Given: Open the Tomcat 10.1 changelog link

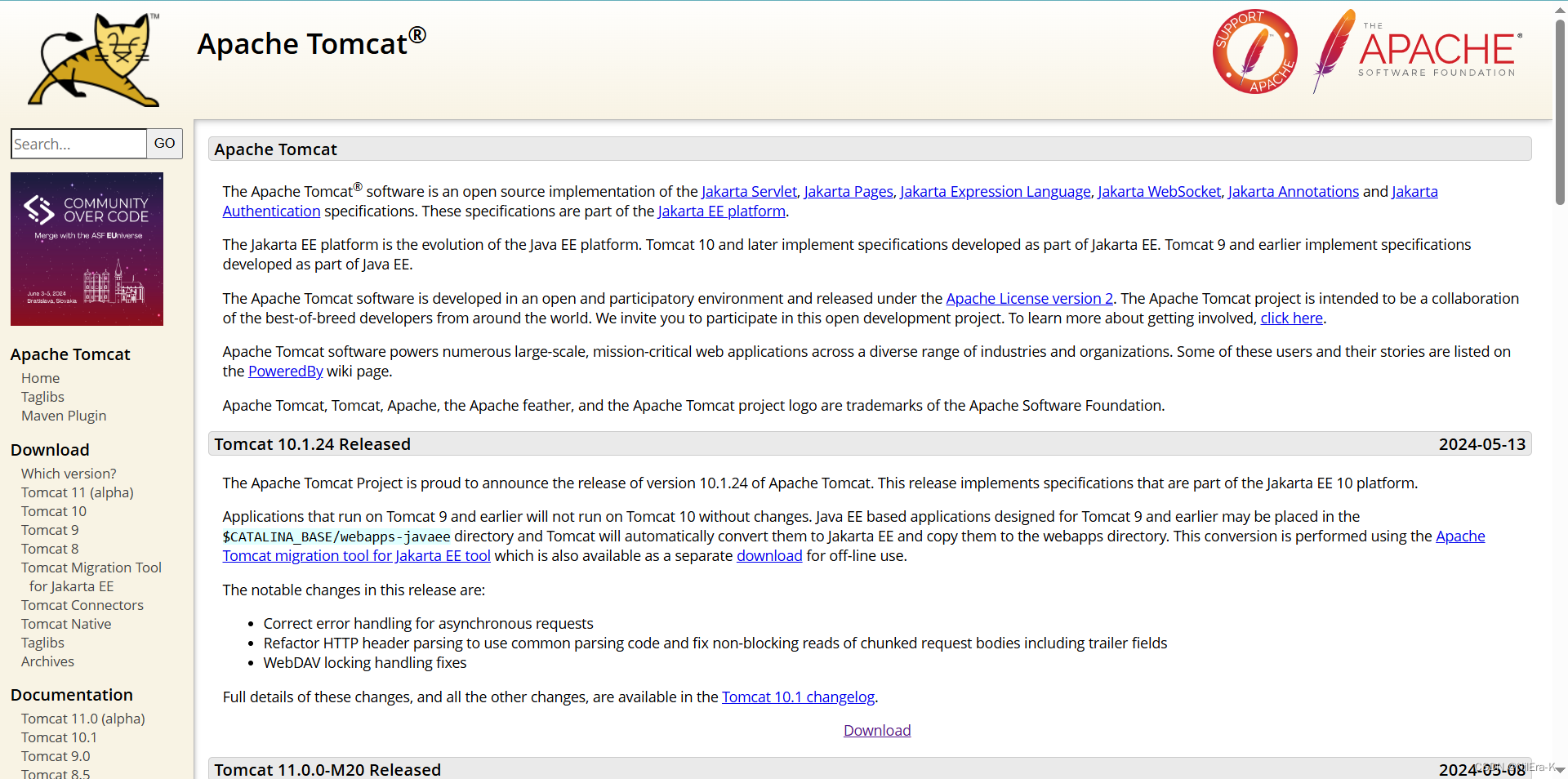Looking at the screenshot, I should pos(799,697).
